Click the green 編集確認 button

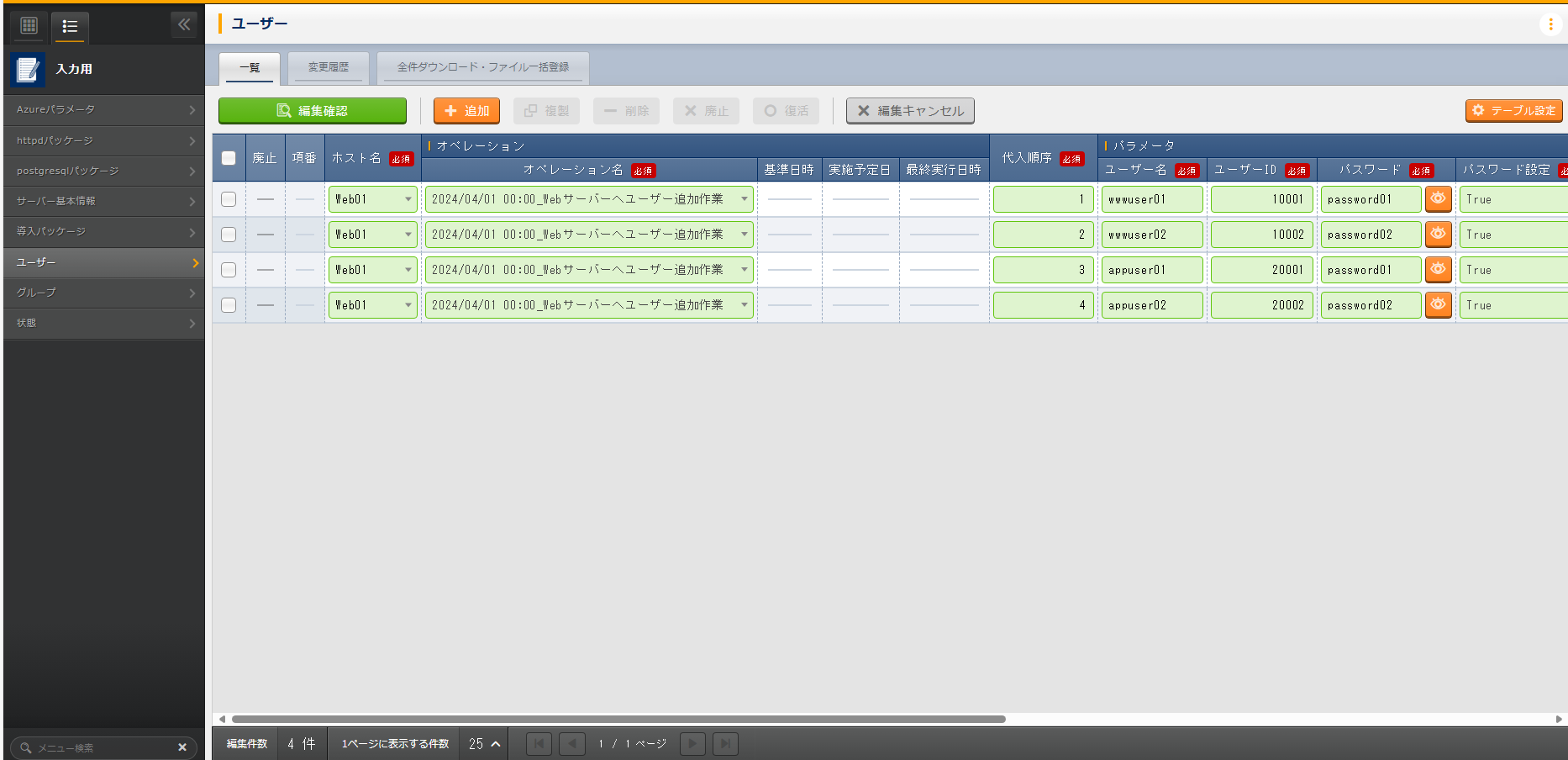pos(313,111)
